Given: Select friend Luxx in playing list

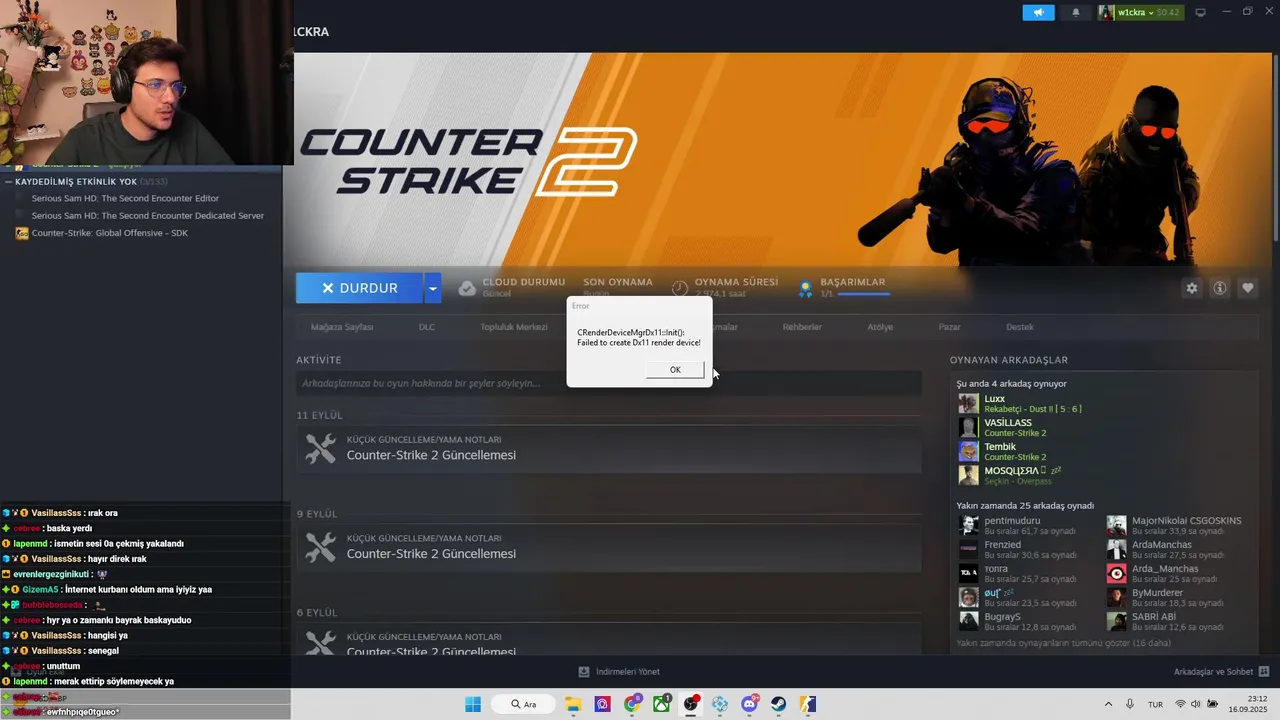Looking at the screenshot, I should [x=994, y=399].
